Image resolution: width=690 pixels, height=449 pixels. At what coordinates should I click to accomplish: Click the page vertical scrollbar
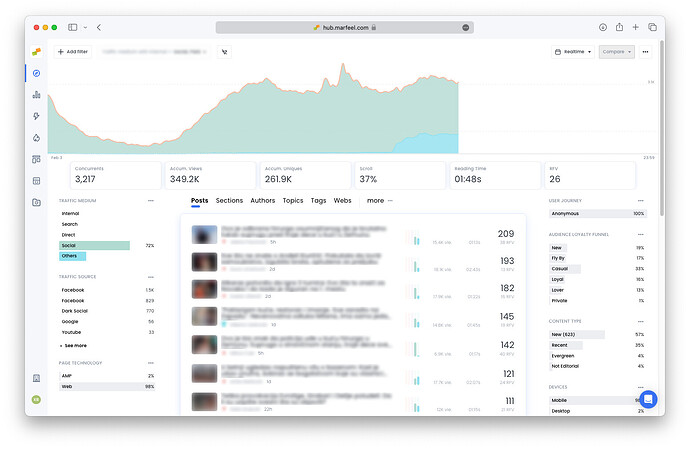tap(661, 128)
